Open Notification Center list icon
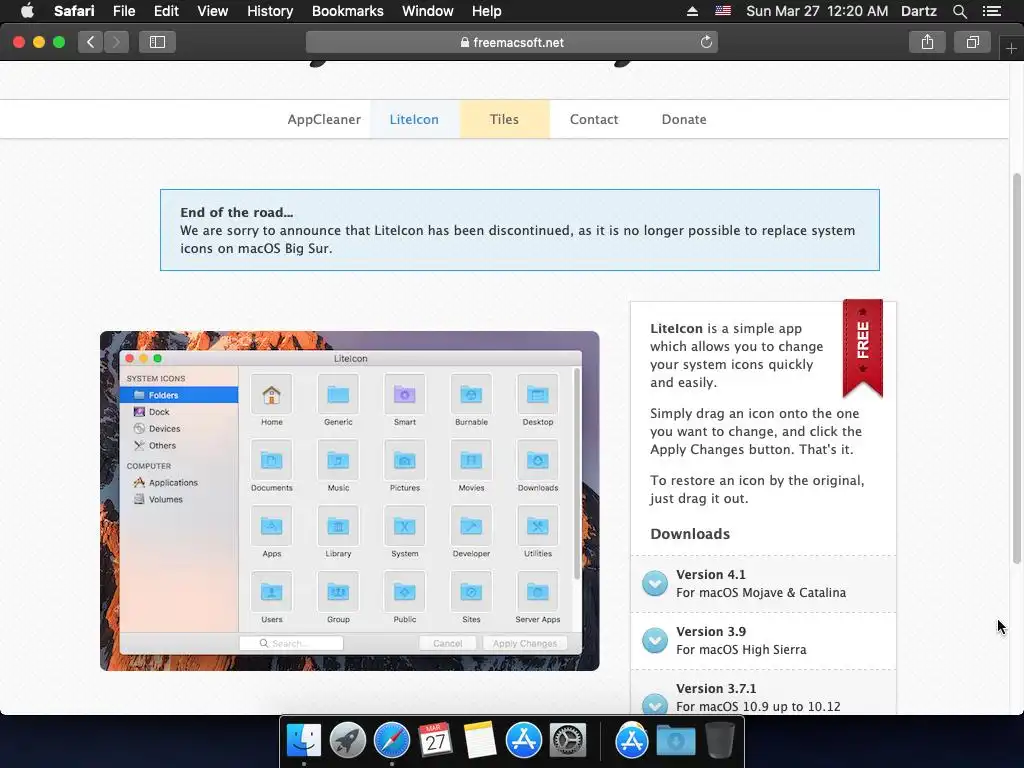This screenshot has height=768, width=1024. point(992,11)
